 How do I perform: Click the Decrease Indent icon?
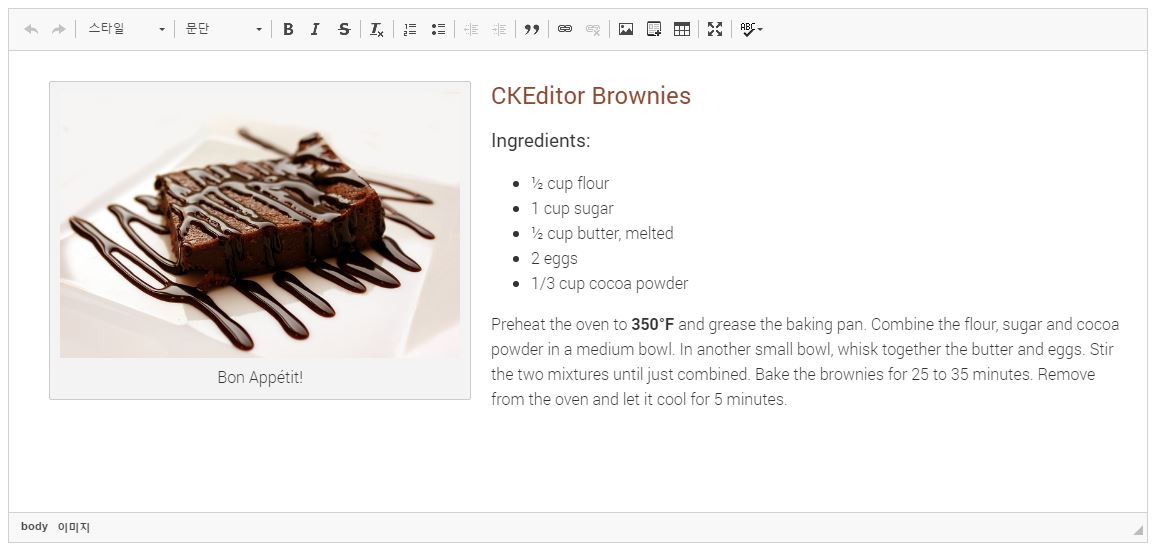pos(471,29)
